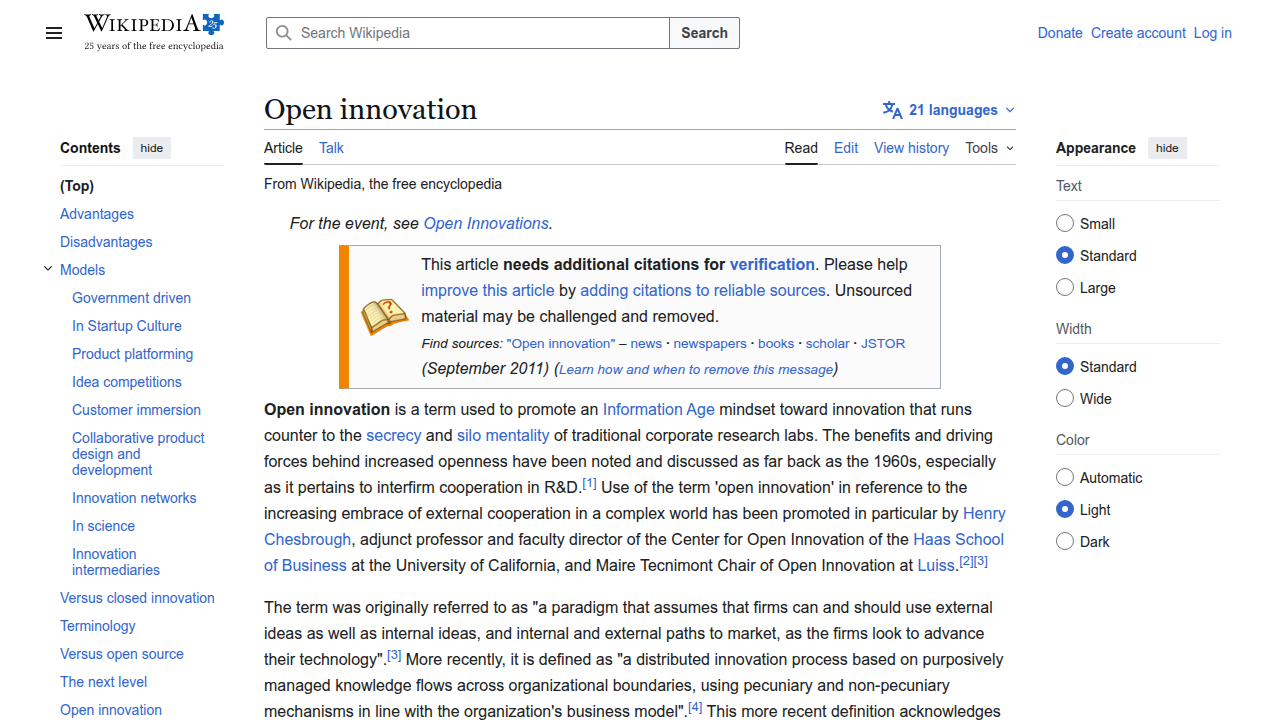This screenshot has width=1280, height=720.
Task: Collapse the Models section in contents
Action: pos(48,269)
